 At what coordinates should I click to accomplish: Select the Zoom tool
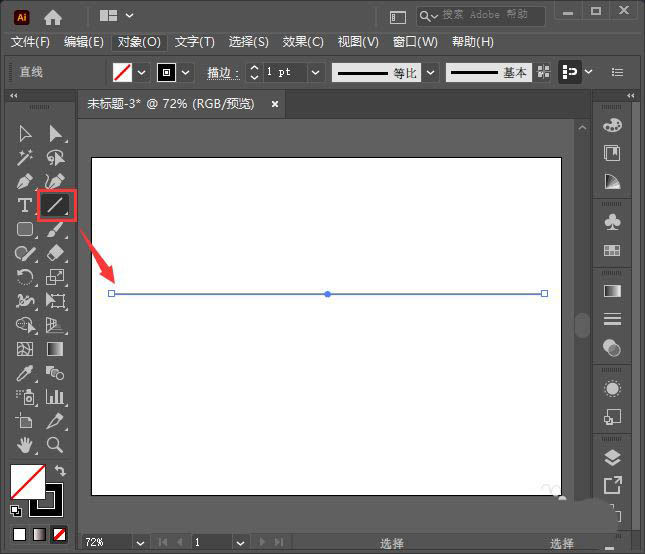pos(55,445)
